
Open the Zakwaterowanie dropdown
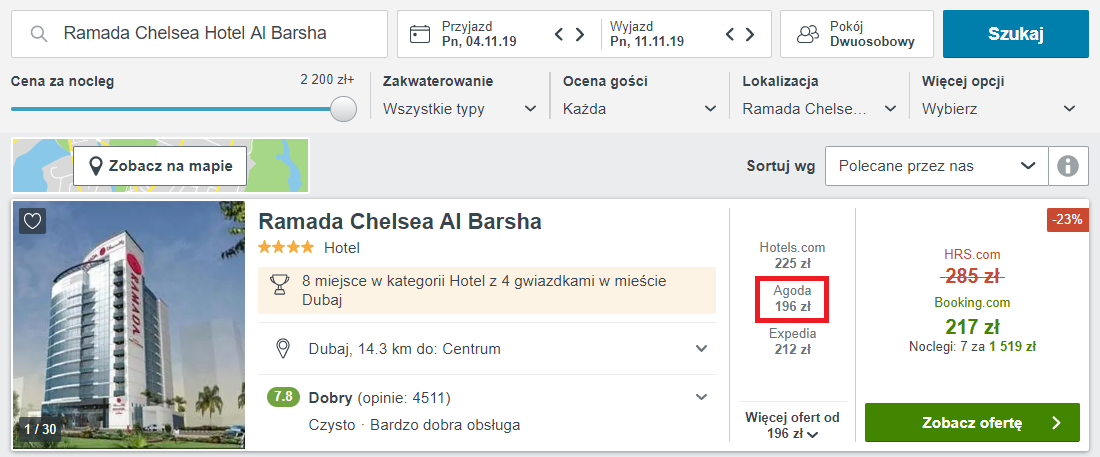[459, 108]
